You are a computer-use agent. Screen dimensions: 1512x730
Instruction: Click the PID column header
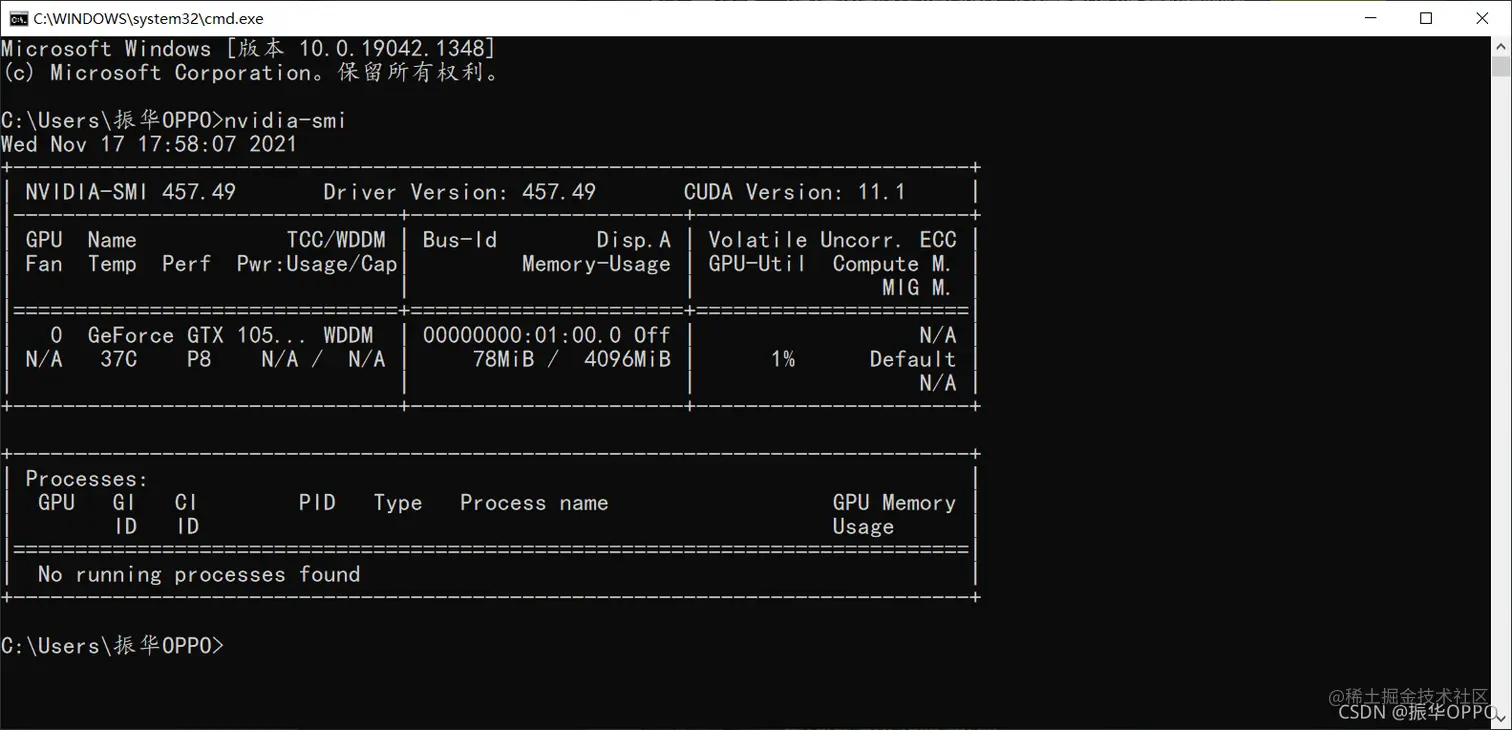click(x=317, y=503)
